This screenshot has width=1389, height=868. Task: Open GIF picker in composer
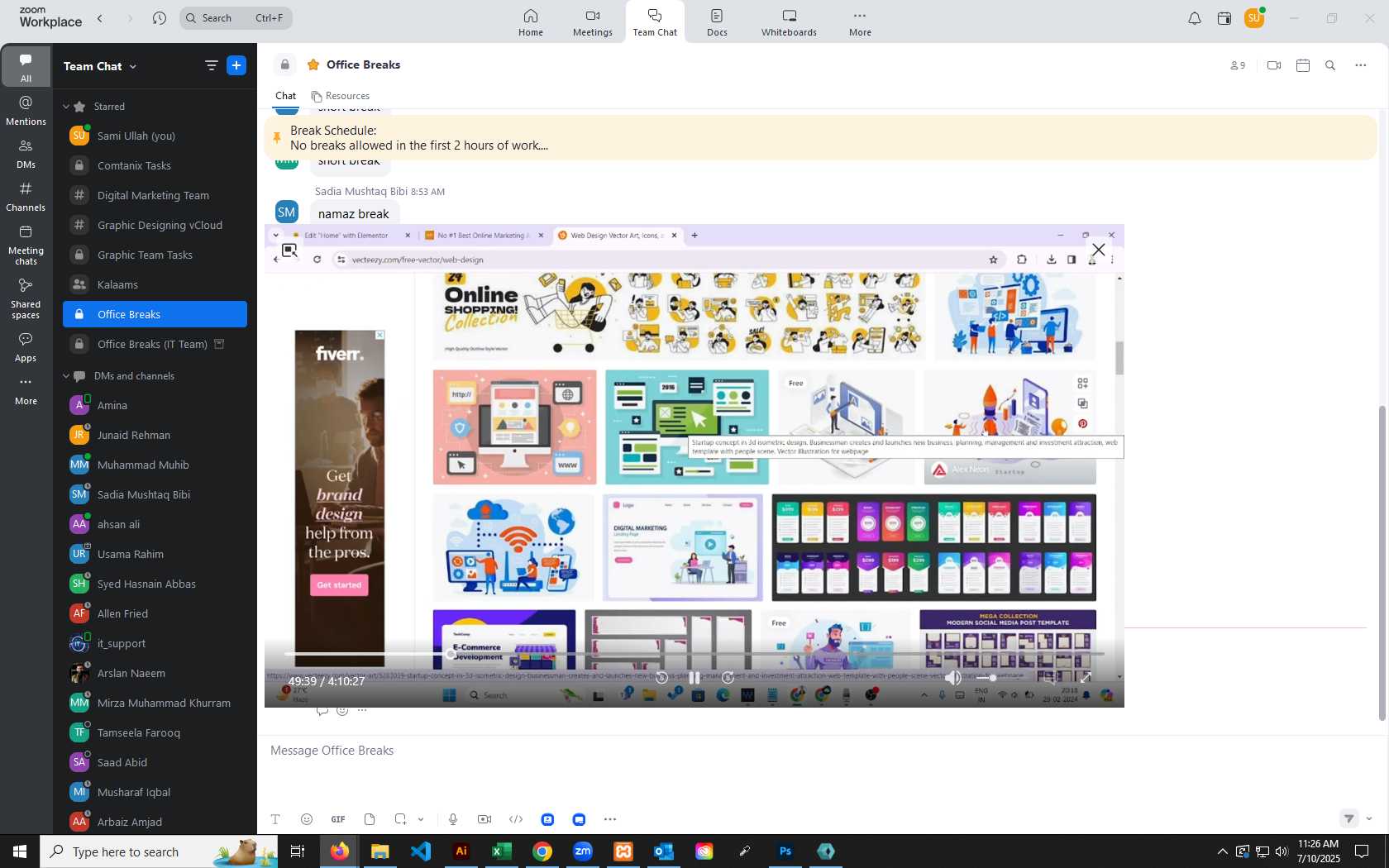click(338, 819)
